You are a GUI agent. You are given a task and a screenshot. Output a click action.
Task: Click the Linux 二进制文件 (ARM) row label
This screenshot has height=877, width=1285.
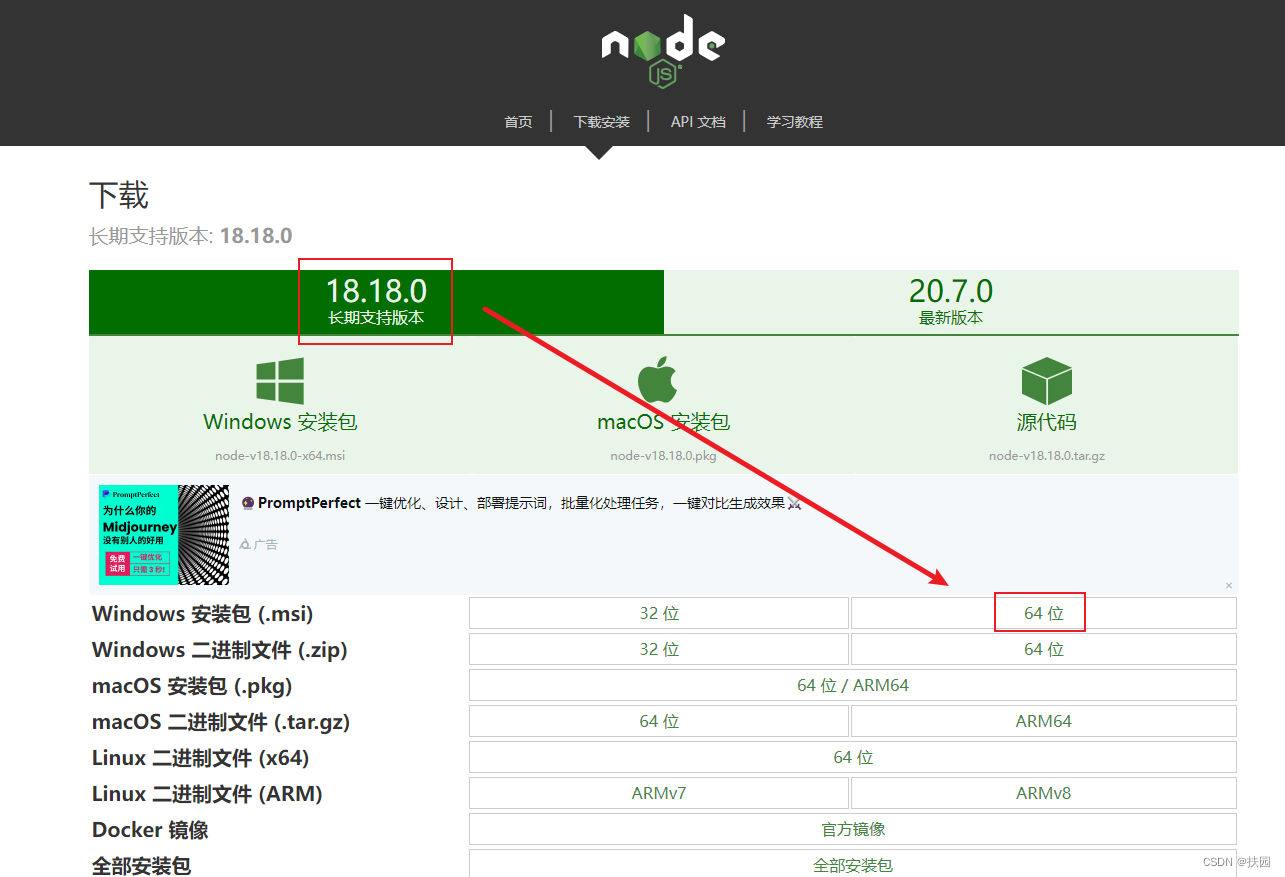[x=207, y=793]
